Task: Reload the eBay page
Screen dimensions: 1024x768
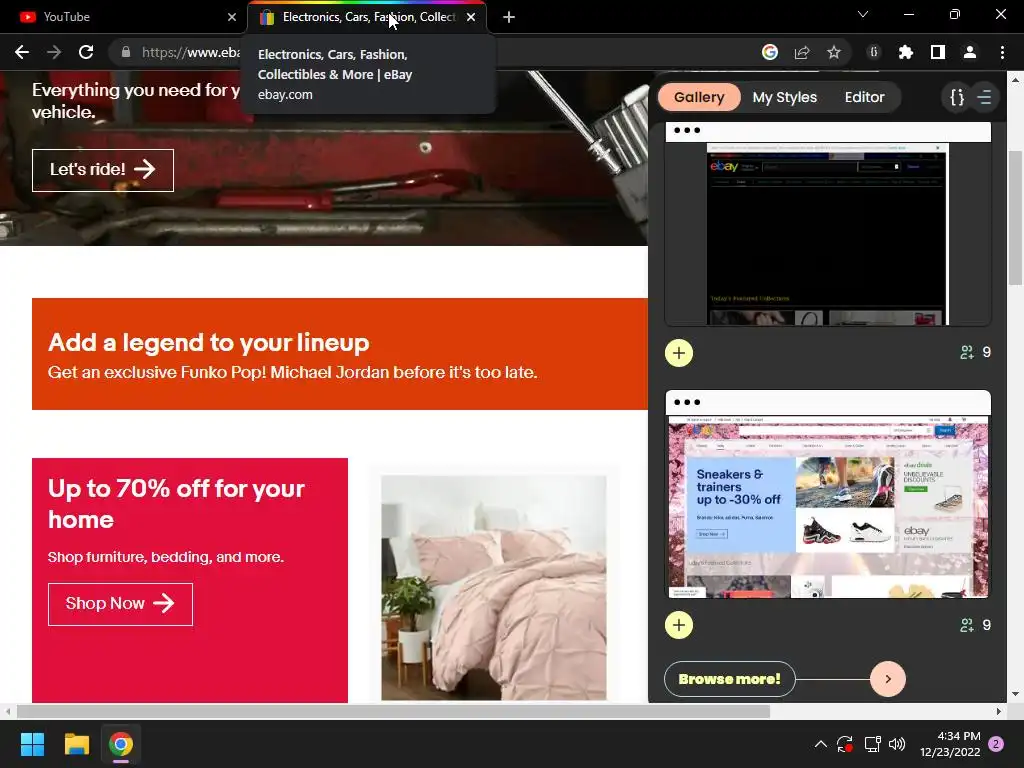Action: coord(86,52)
